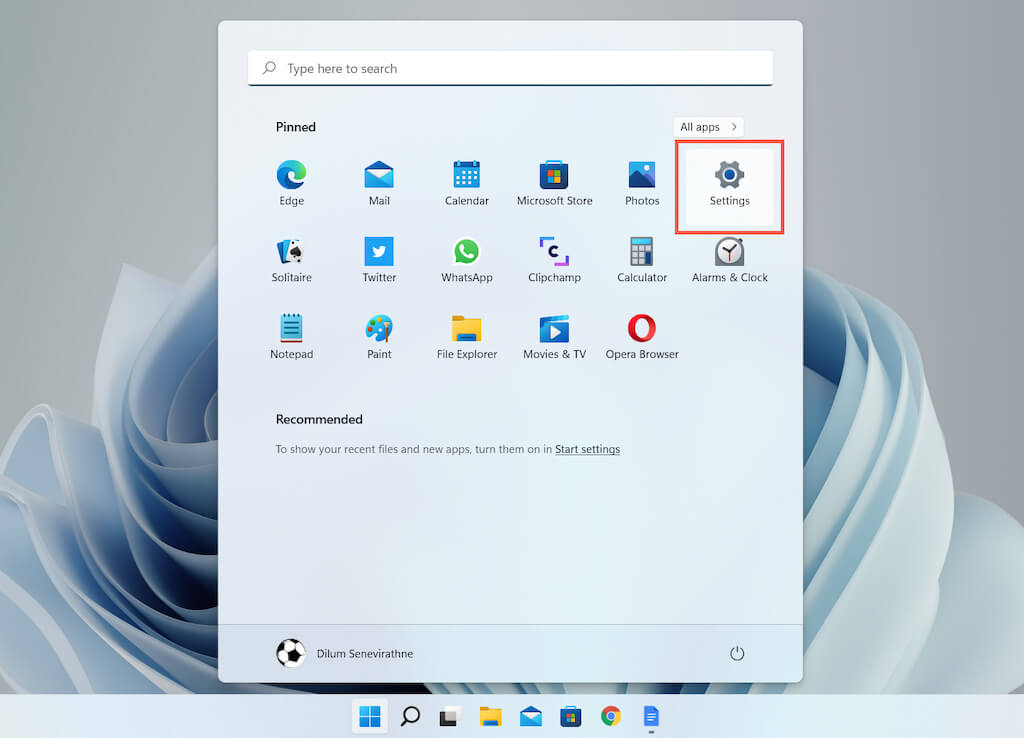Open Dilum Senevirathne user account menu
This screenshot has height=738, width=1024.
pyautogui.click(x=345, y=653)
